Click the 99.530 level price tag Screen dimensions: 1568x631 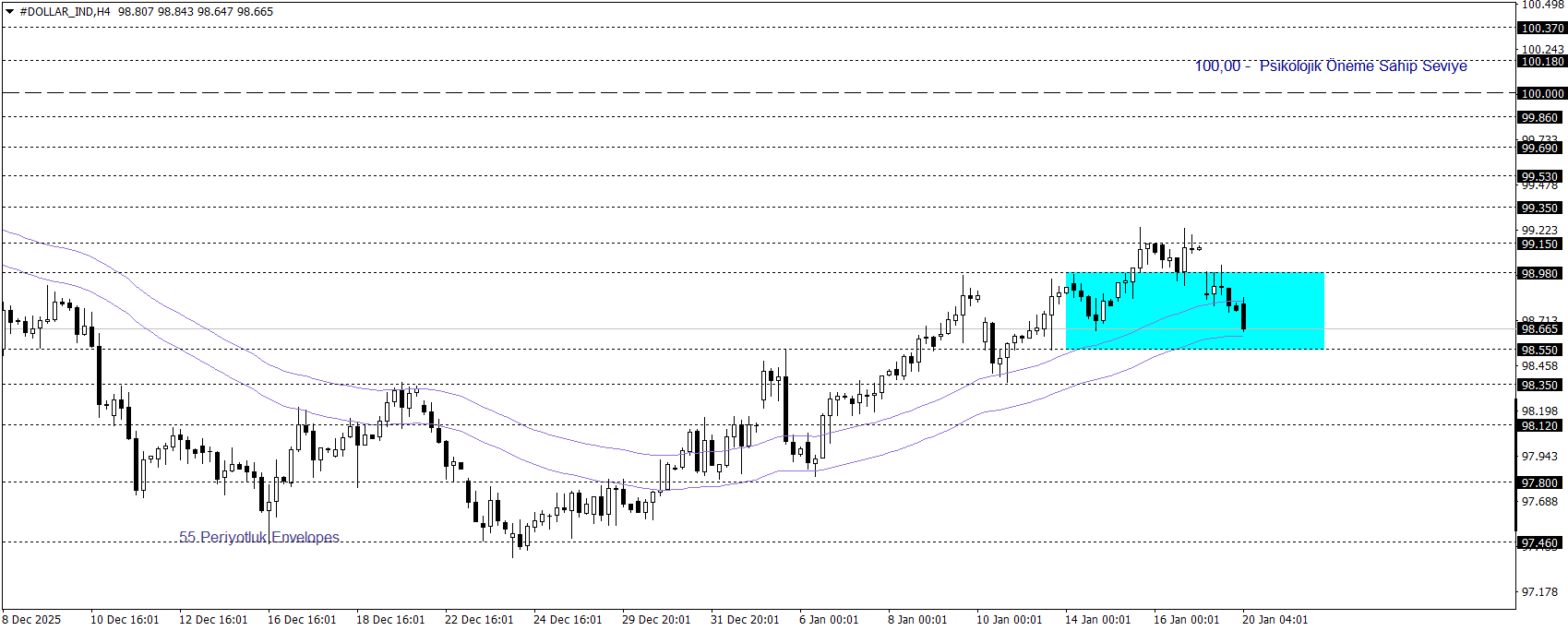1540,176
